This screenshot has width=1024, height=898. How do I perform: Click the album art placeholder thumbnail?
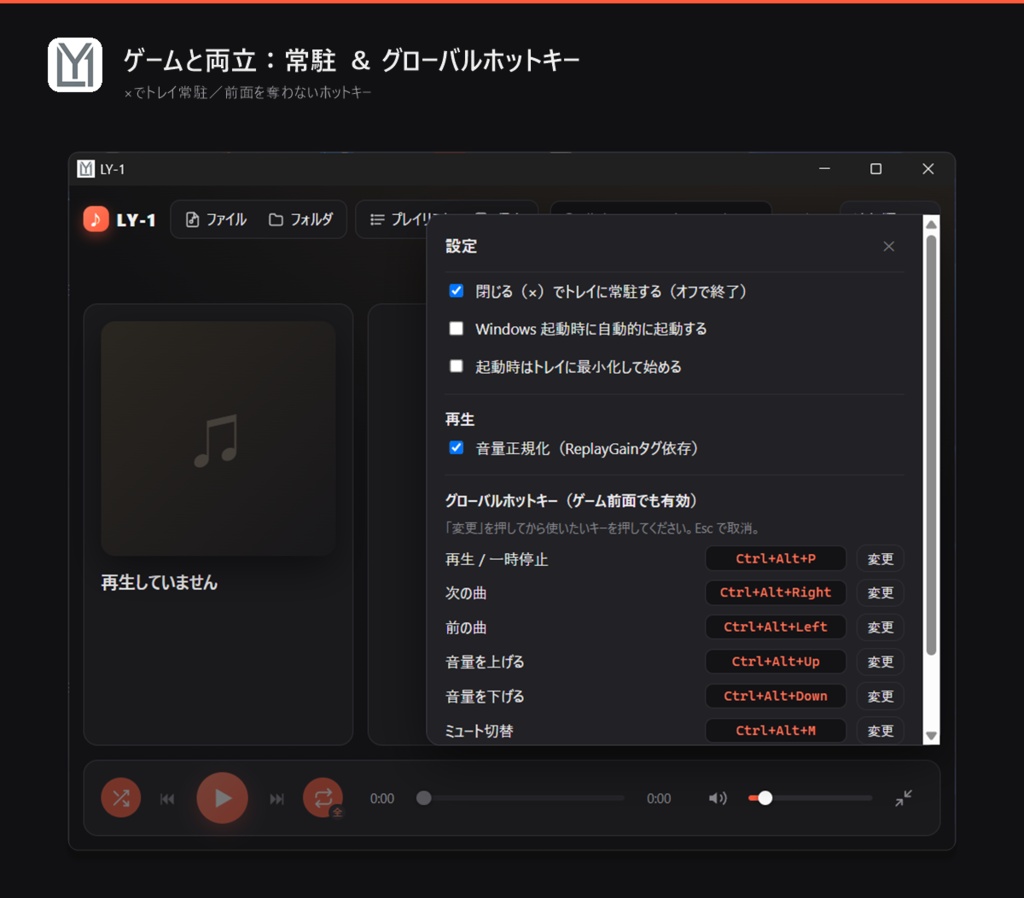[x=218, y=438]
